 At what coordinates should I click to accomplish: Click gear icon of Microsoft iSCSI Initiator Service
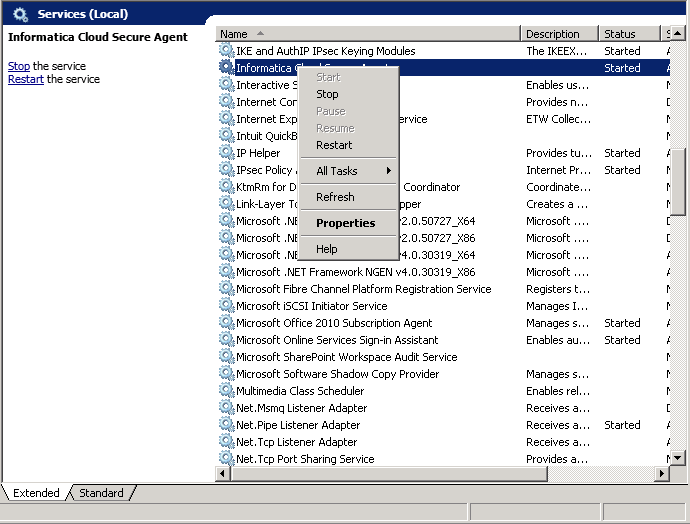click(x=226, y=305)
